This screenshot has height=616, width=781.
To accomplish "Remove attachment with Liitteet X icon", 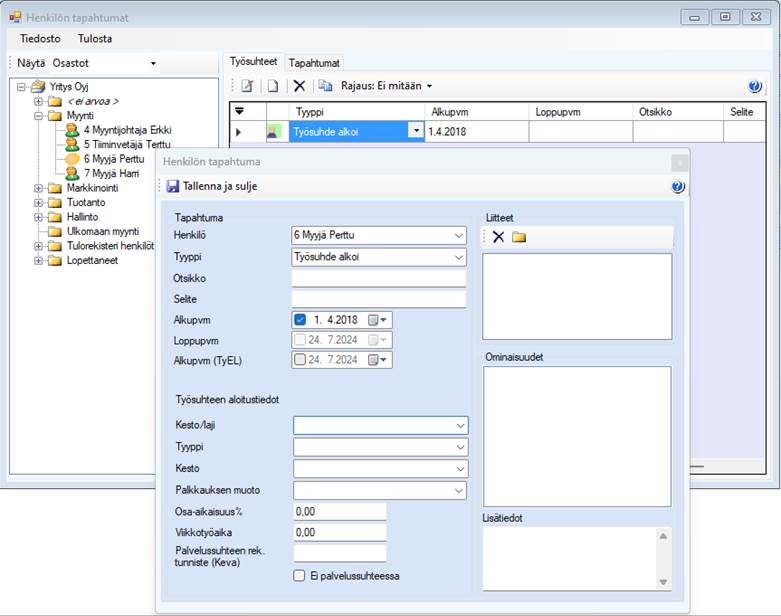I will 498,237.
